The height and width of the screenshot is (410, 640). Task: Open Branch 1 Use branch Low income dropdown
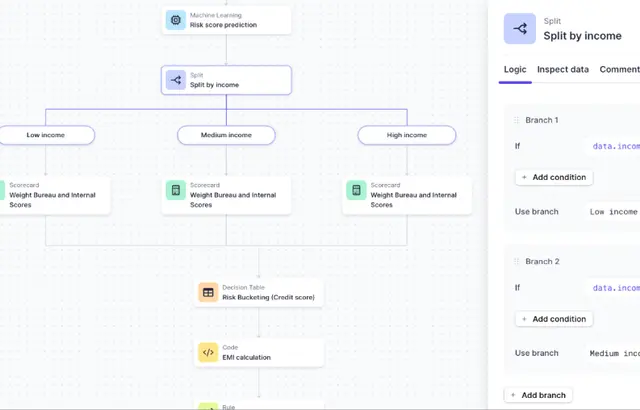click(x=613, y=212)
